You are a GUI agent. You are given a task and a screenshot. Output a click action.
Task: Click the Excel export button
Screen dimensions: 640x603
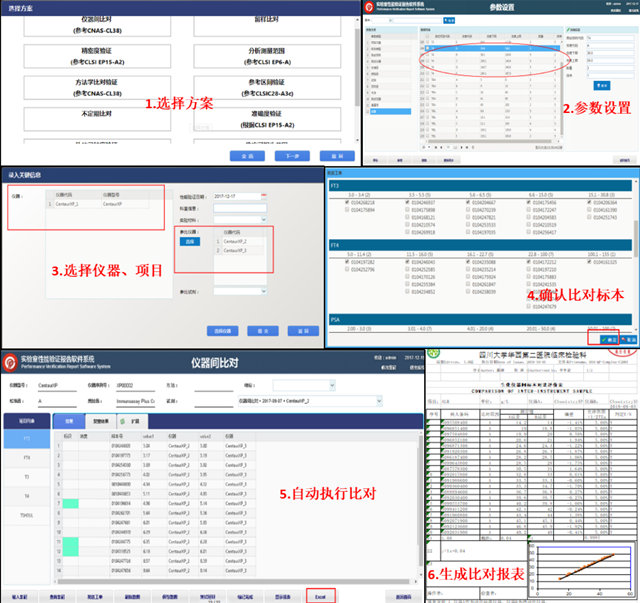pos(320,597)
